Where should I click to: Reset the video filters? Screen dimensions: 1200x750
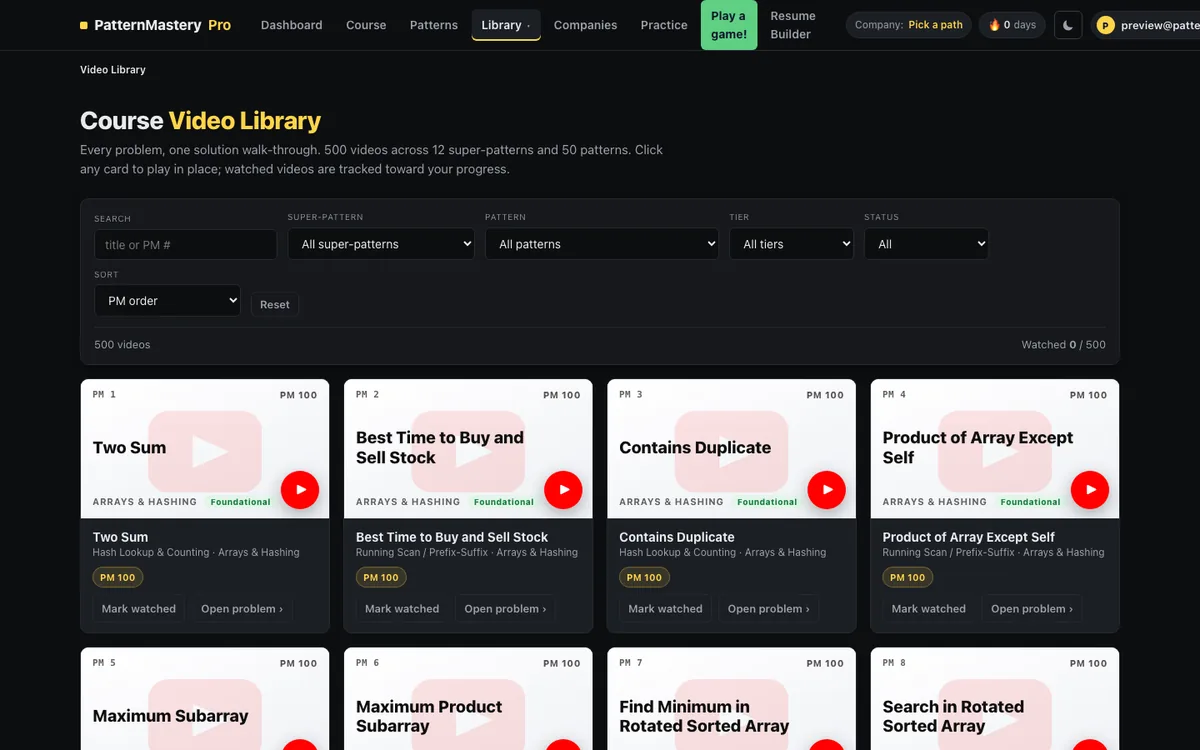click(x=275, y=305)
